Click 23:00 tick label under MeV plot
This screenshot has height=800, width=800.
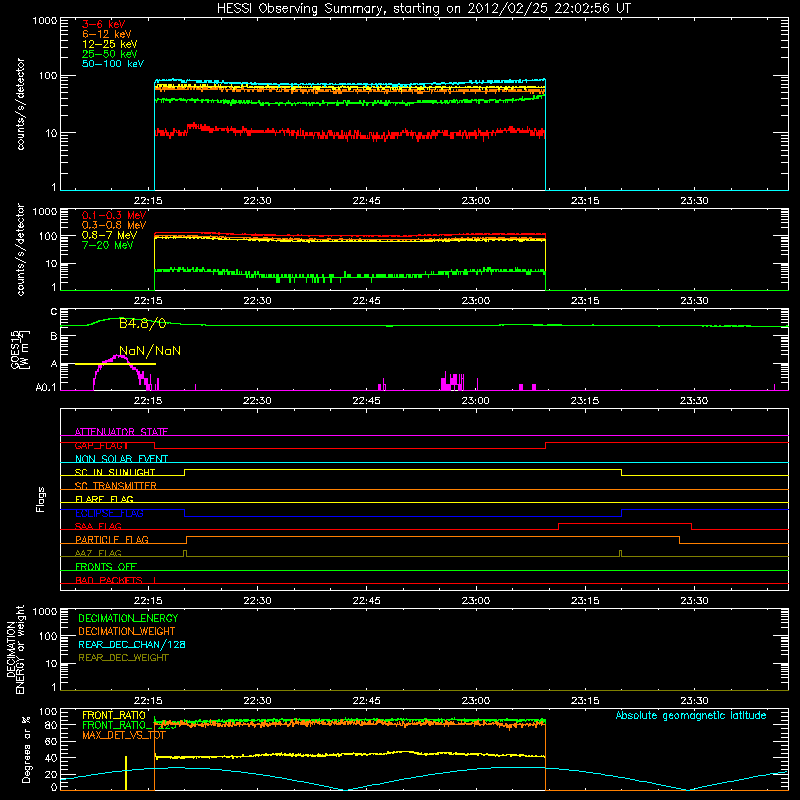point(476,301)
